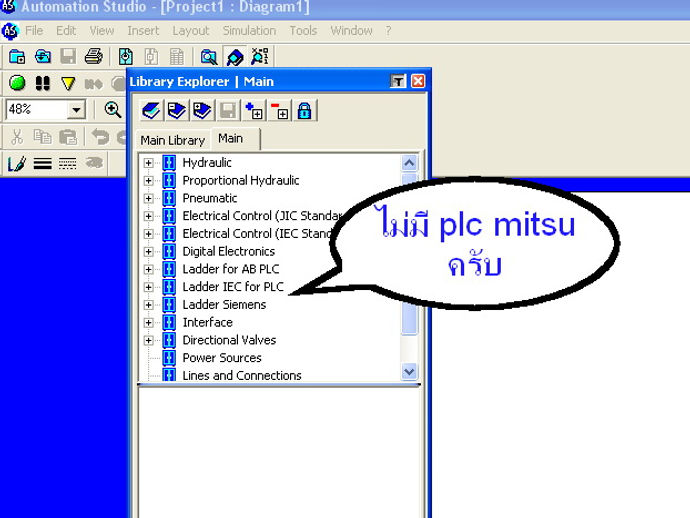Click the solid line style icon

point(42,164)
